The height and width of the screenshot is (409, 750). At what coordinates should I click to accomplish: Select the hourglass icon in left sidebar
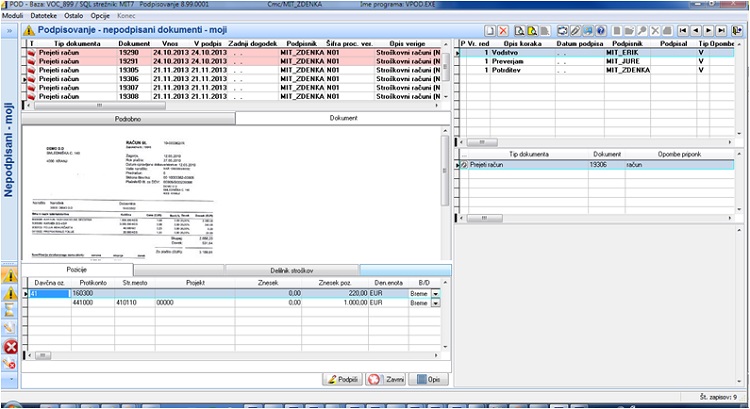pos(10,311)
